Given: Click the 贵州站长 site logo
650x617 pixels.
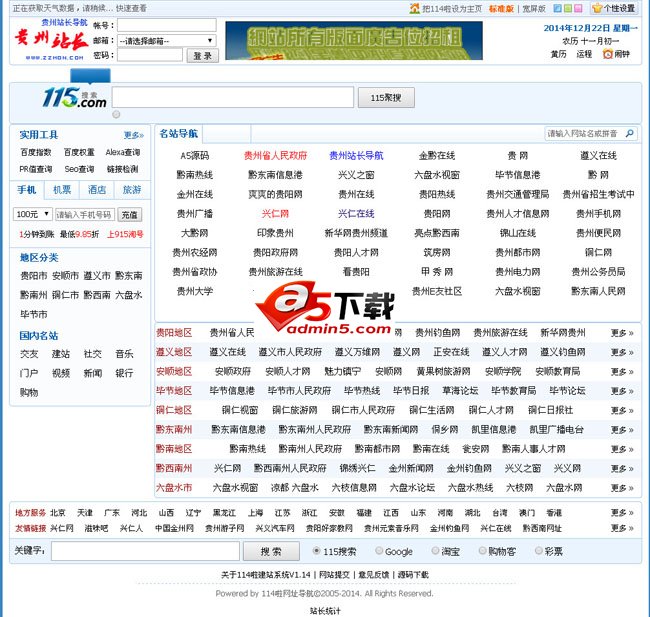Looking at the screenshot, I should (x=51, y=42).
